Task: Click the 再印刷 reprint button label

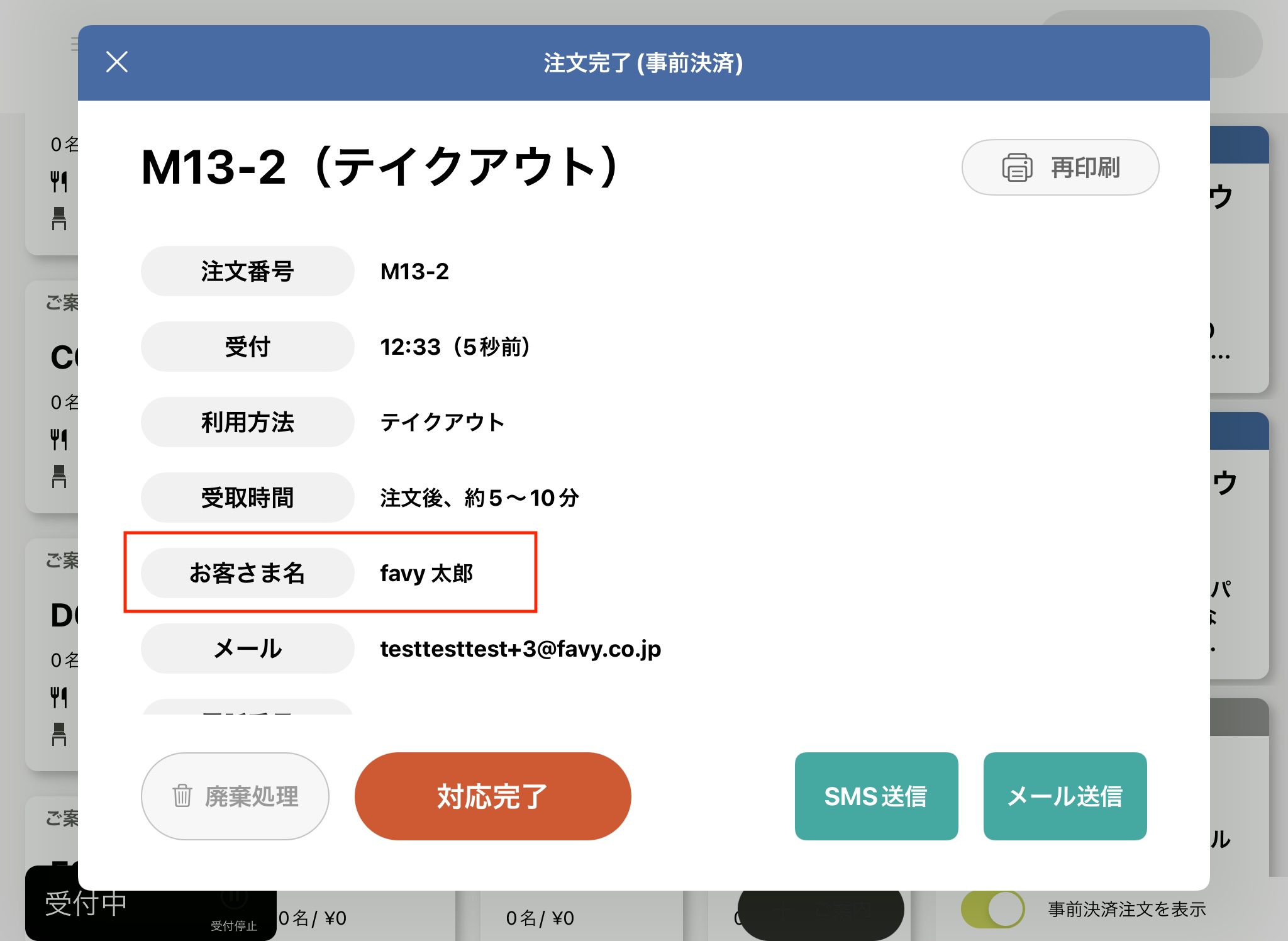Action: point(1085,168)
